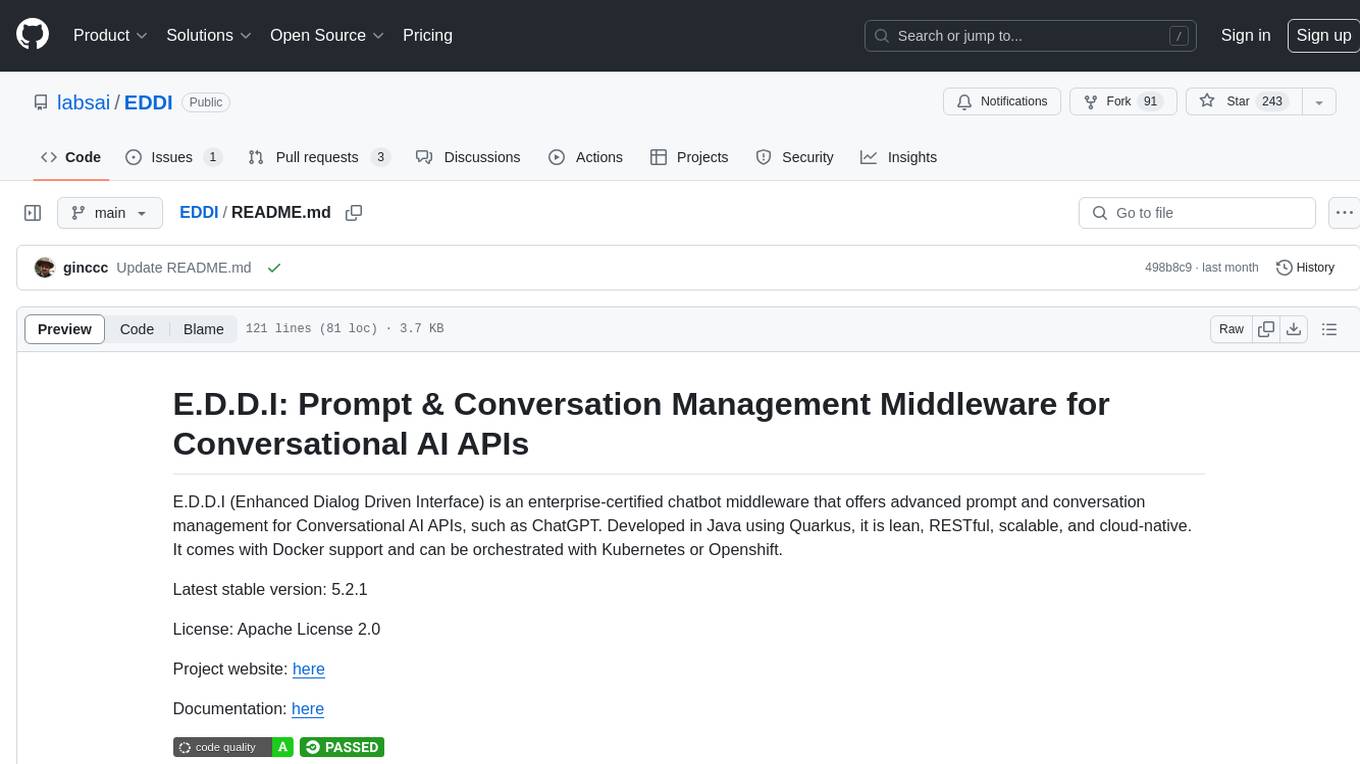Open the README outline

pos(1329,329)
